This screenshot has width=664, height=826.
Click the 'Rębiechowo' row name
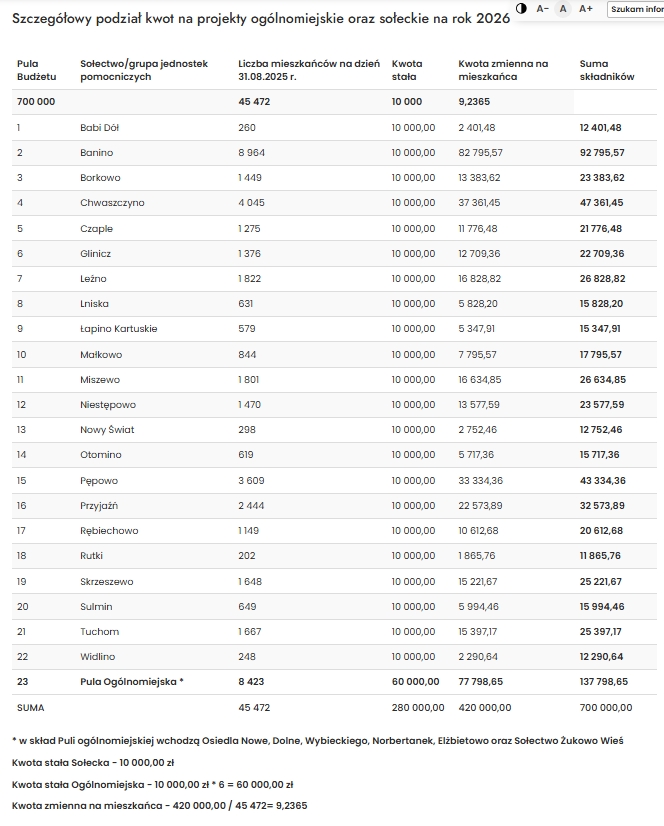109,530
